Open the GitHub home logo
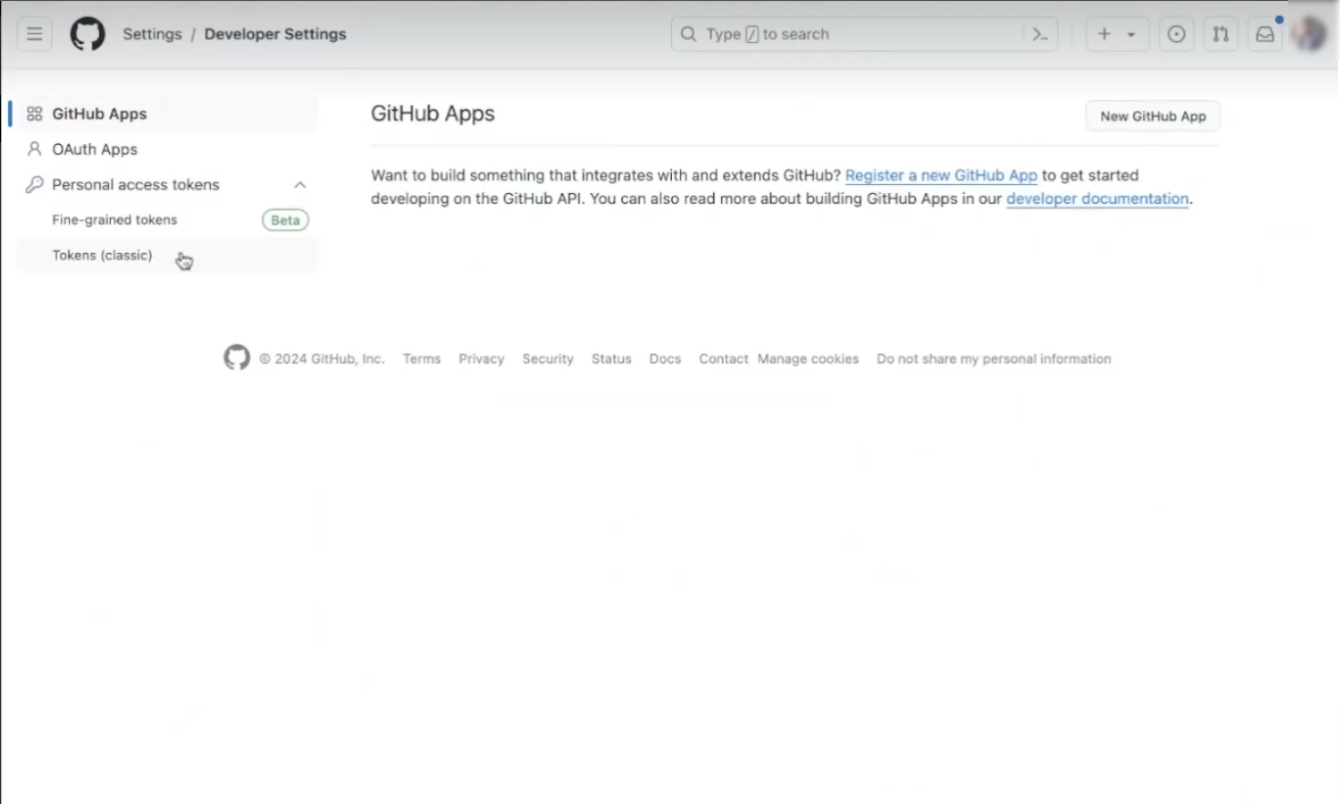This screenshot has width=1340, height=804. [x=87, y=33]
